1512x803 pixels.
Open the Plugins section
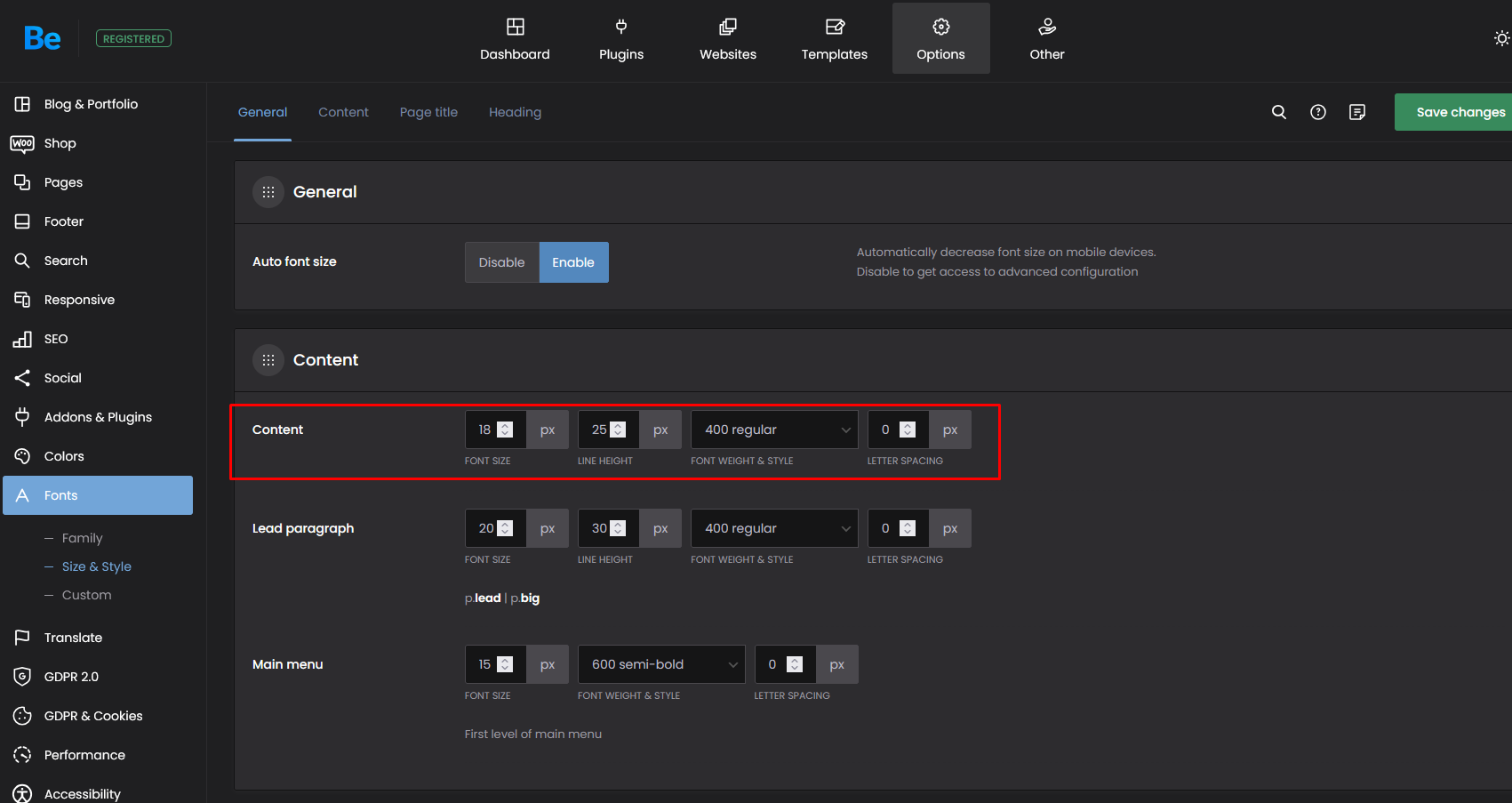coord(620,39)
